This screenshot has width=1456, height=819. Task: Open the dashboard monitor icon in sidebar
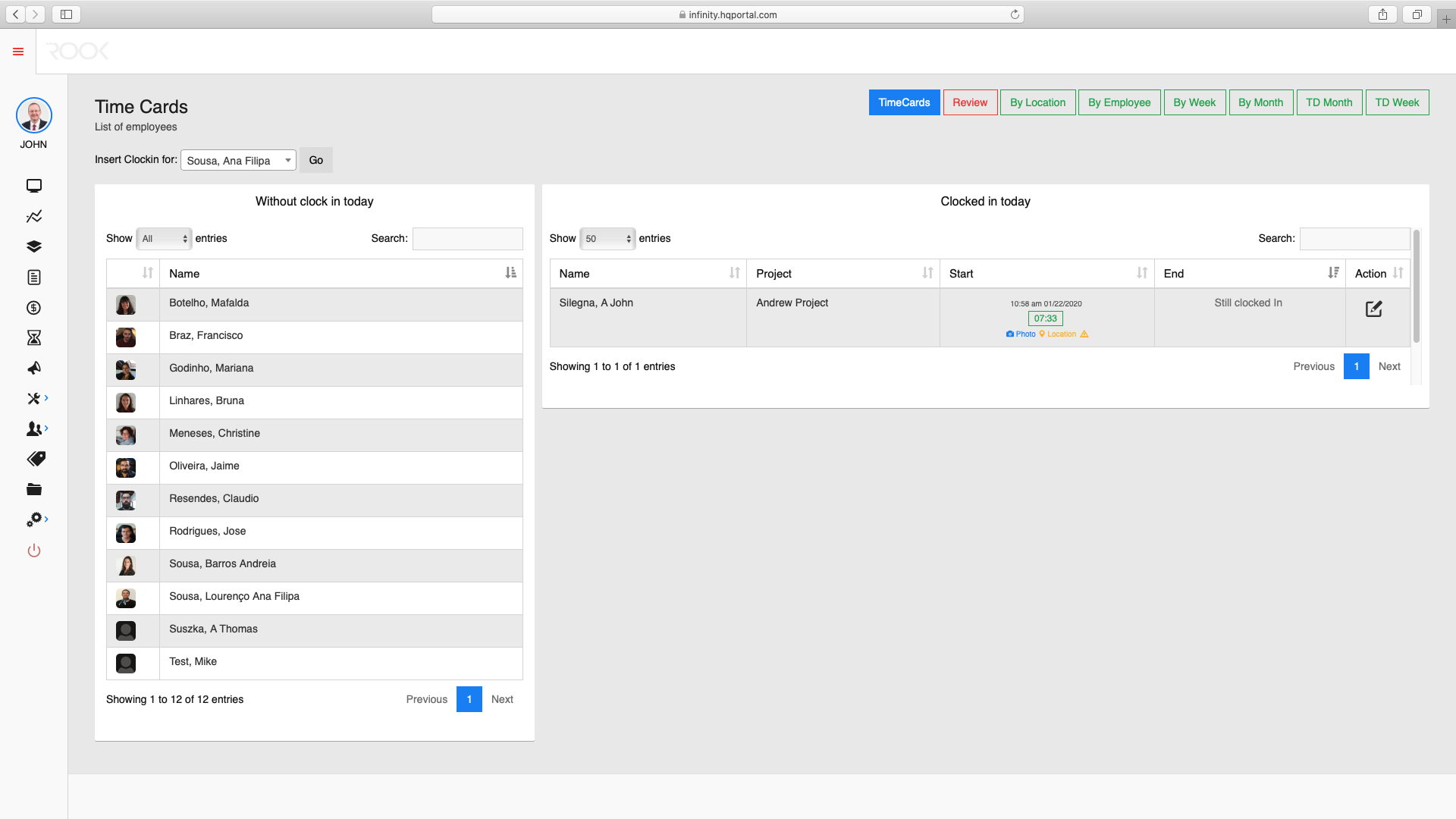[x=33, y=186]
